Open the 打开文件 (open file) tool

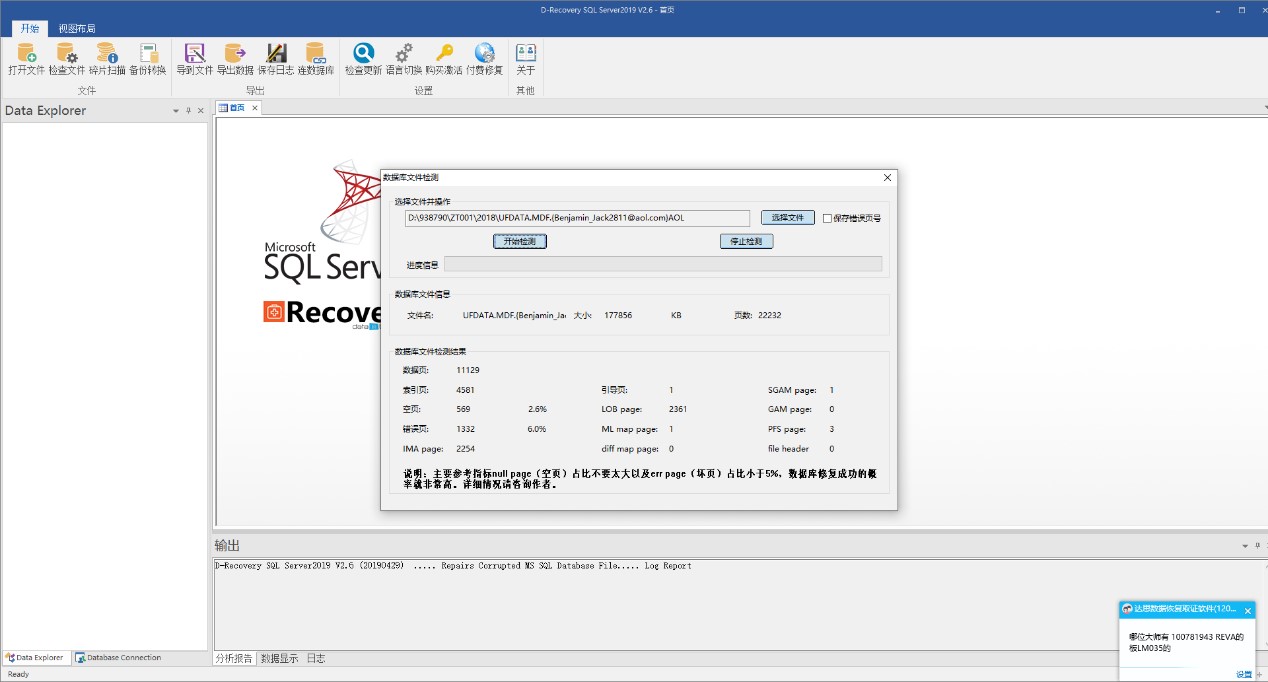coord(27,60)
